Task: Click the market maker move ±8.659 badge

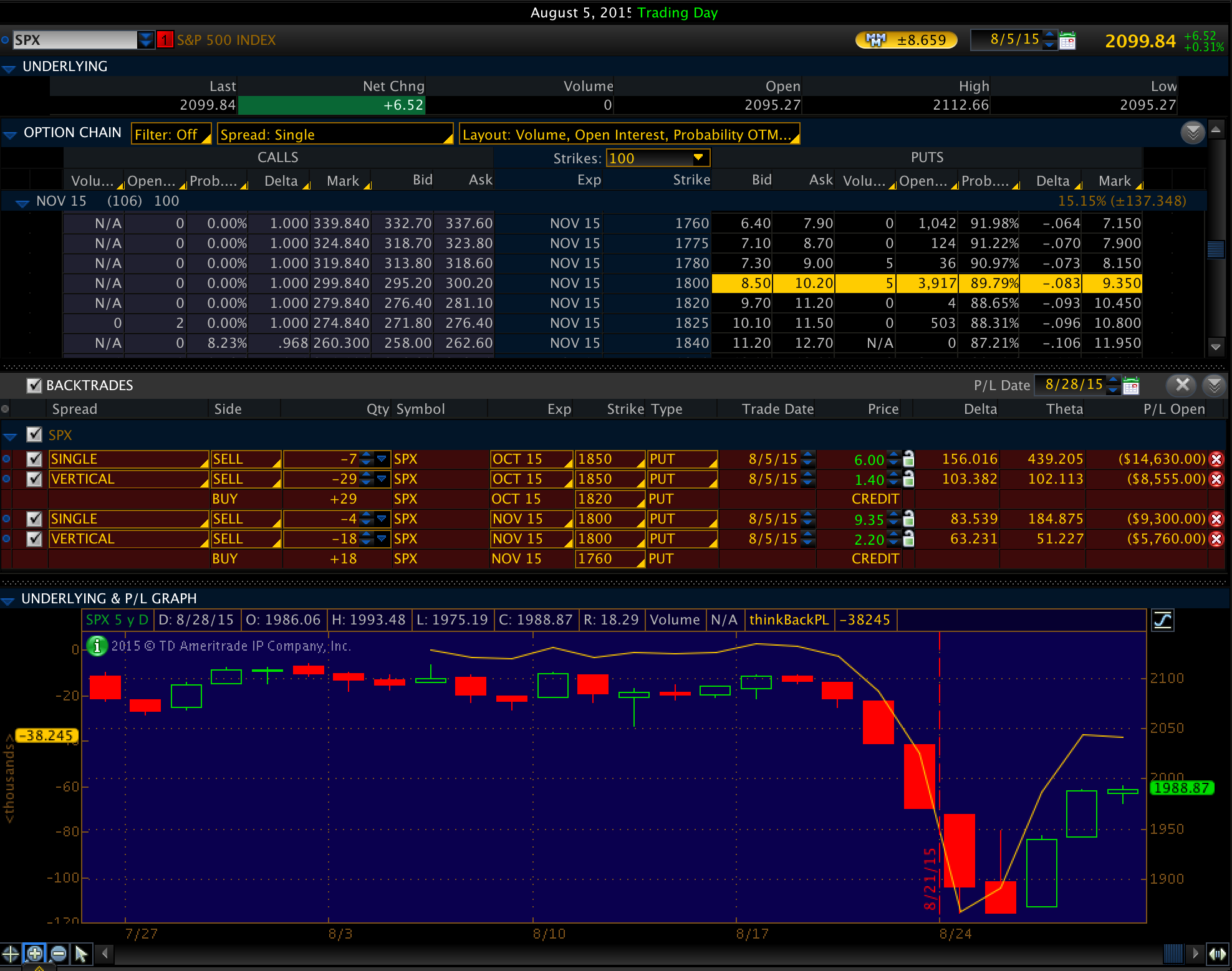Action: [907, 41]
